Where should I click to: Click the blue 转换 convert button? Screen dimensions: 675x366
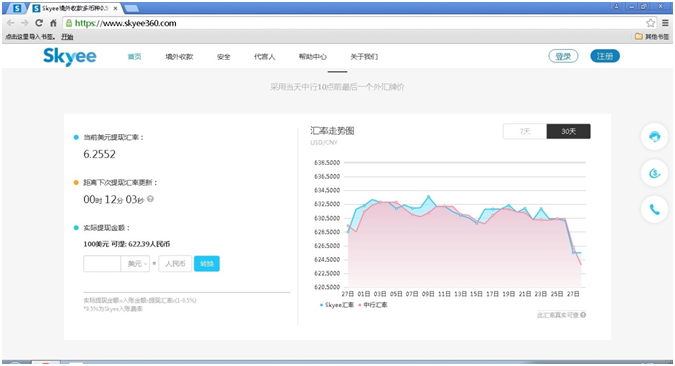point(207,264)
